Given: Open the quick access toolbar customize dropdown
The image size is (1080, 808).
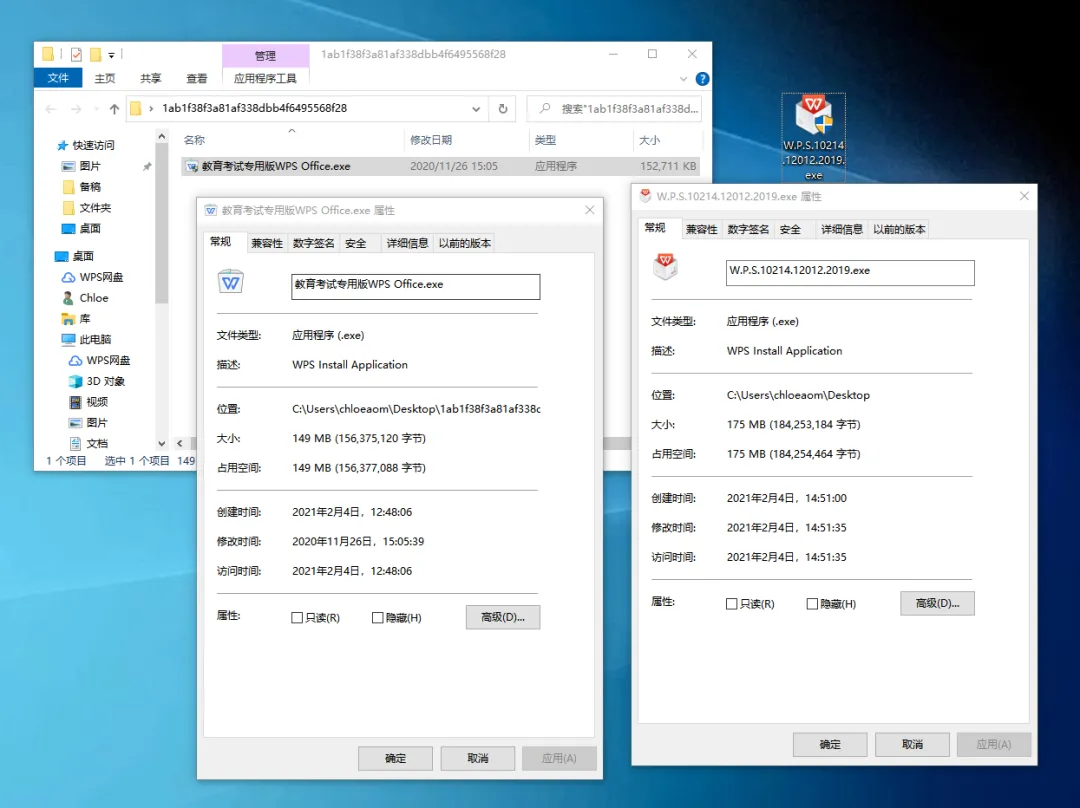Looking at the screenshot, I should 112,54.
